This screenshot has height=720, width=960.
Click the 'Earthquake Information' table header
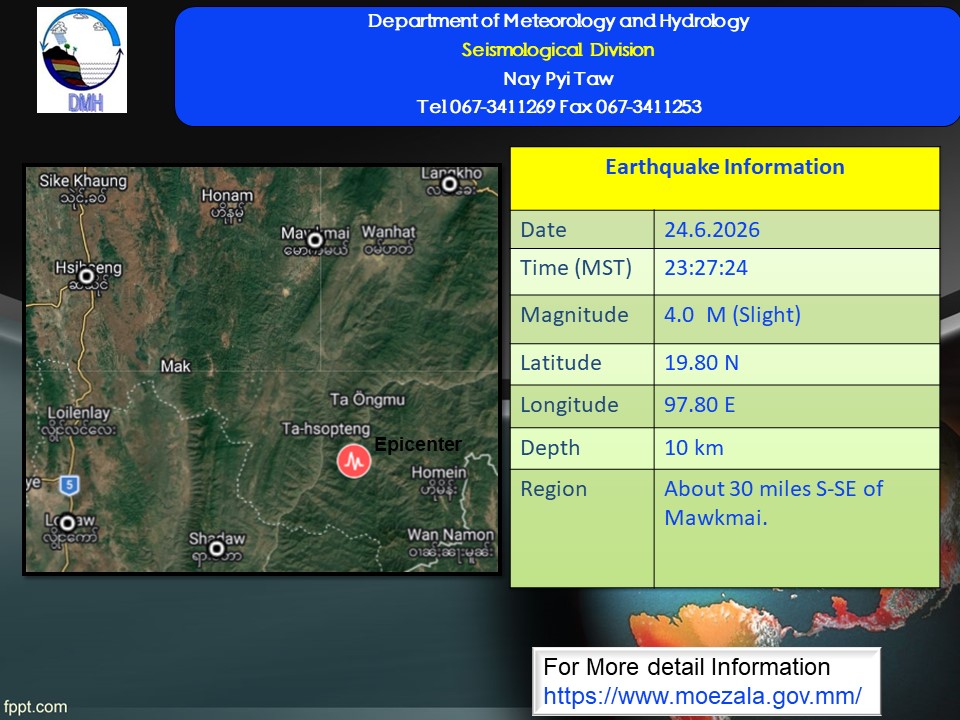[x=725, y=167]
